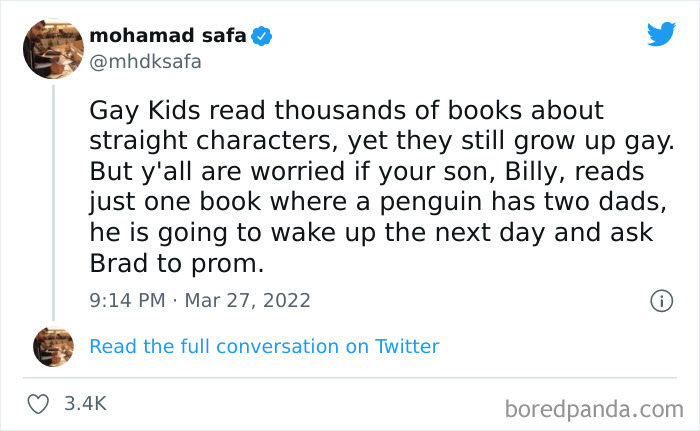Viewport: 700px width, 431px height.
Task: Click the Twitter bird logo
Action: (661, 33)
